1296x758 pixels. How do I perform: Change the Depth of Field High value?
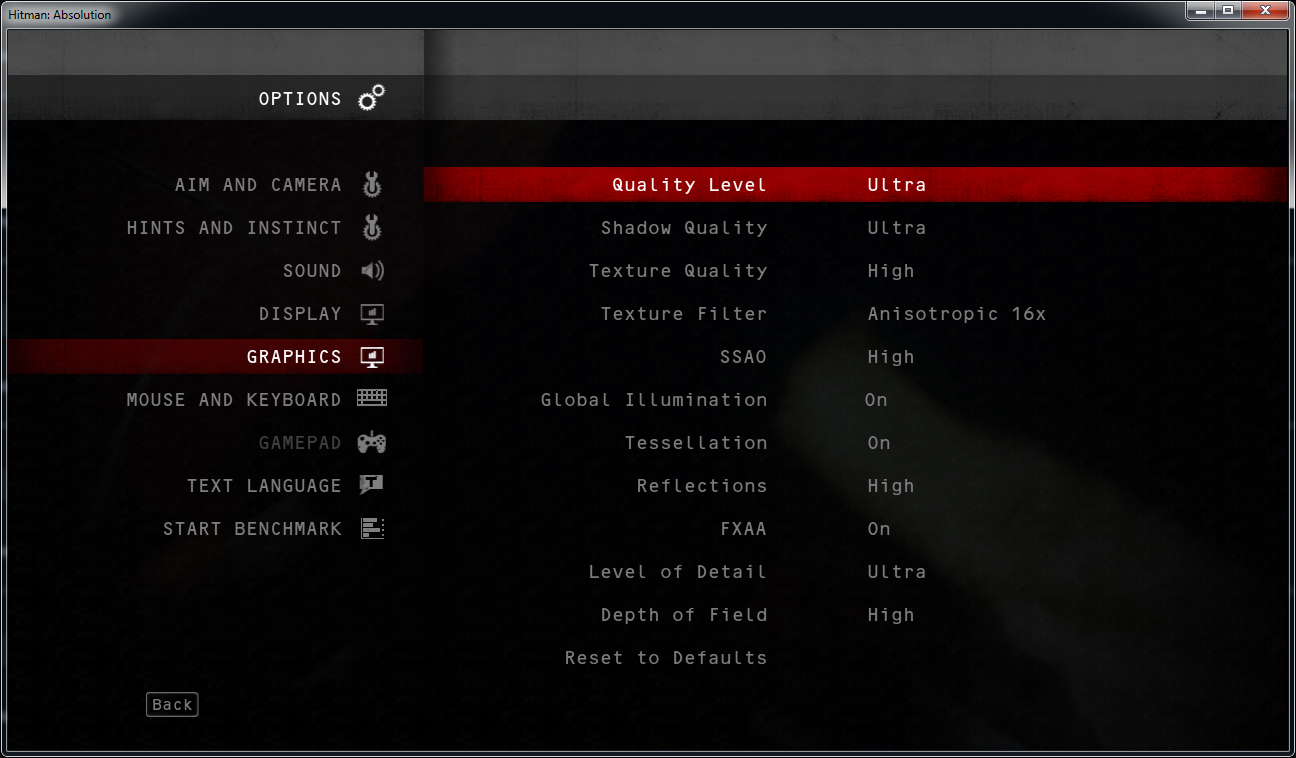coord(891,615)
